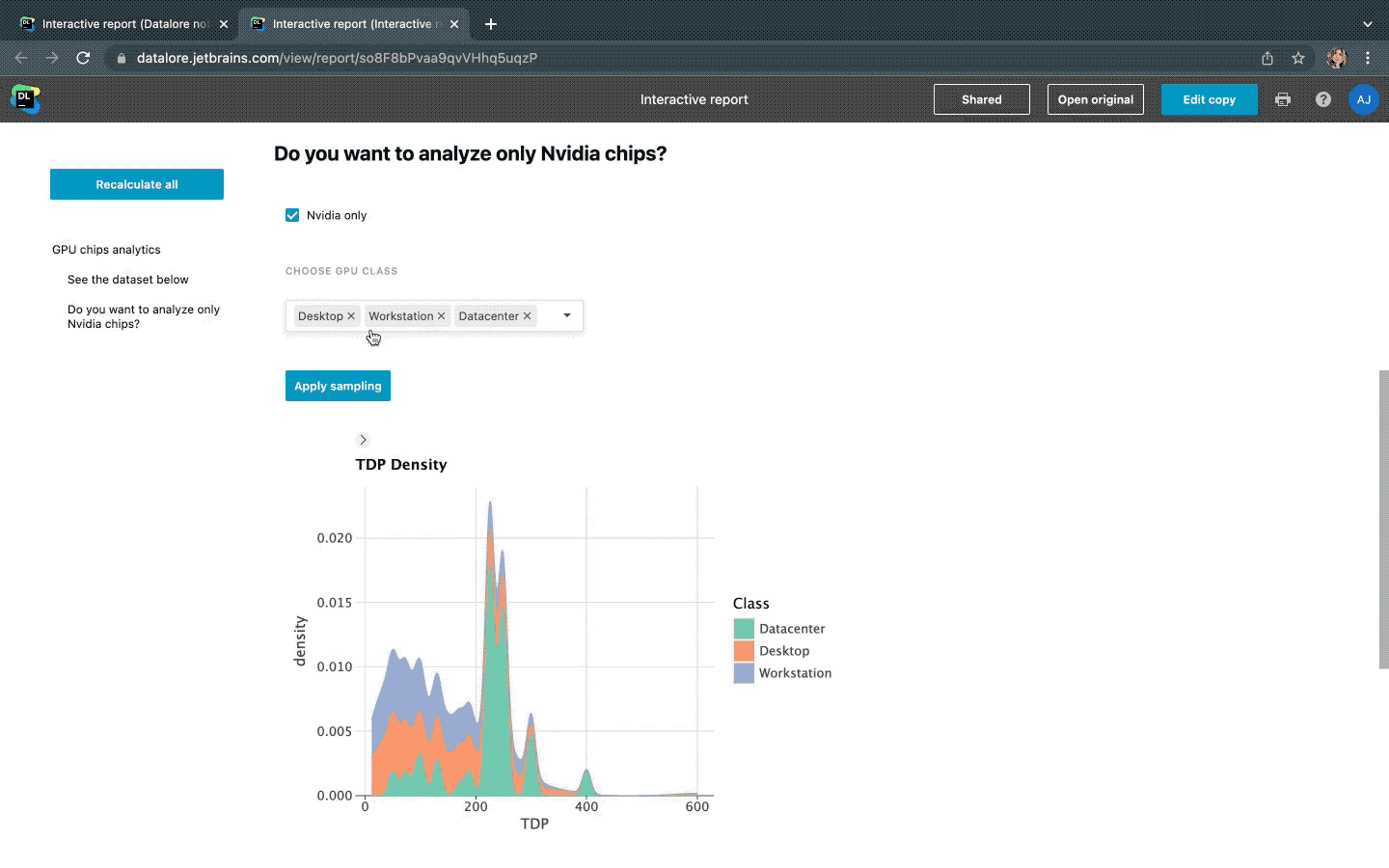Uncheck the Nvidia only checkbox
The width and height of the screenshot is (1389, 868).
292,215
